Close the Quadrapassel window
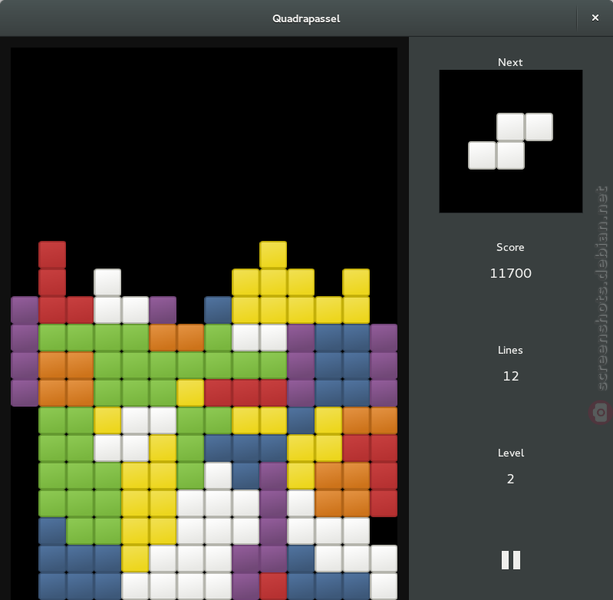613x600 pixels. (x=595, y=18)
